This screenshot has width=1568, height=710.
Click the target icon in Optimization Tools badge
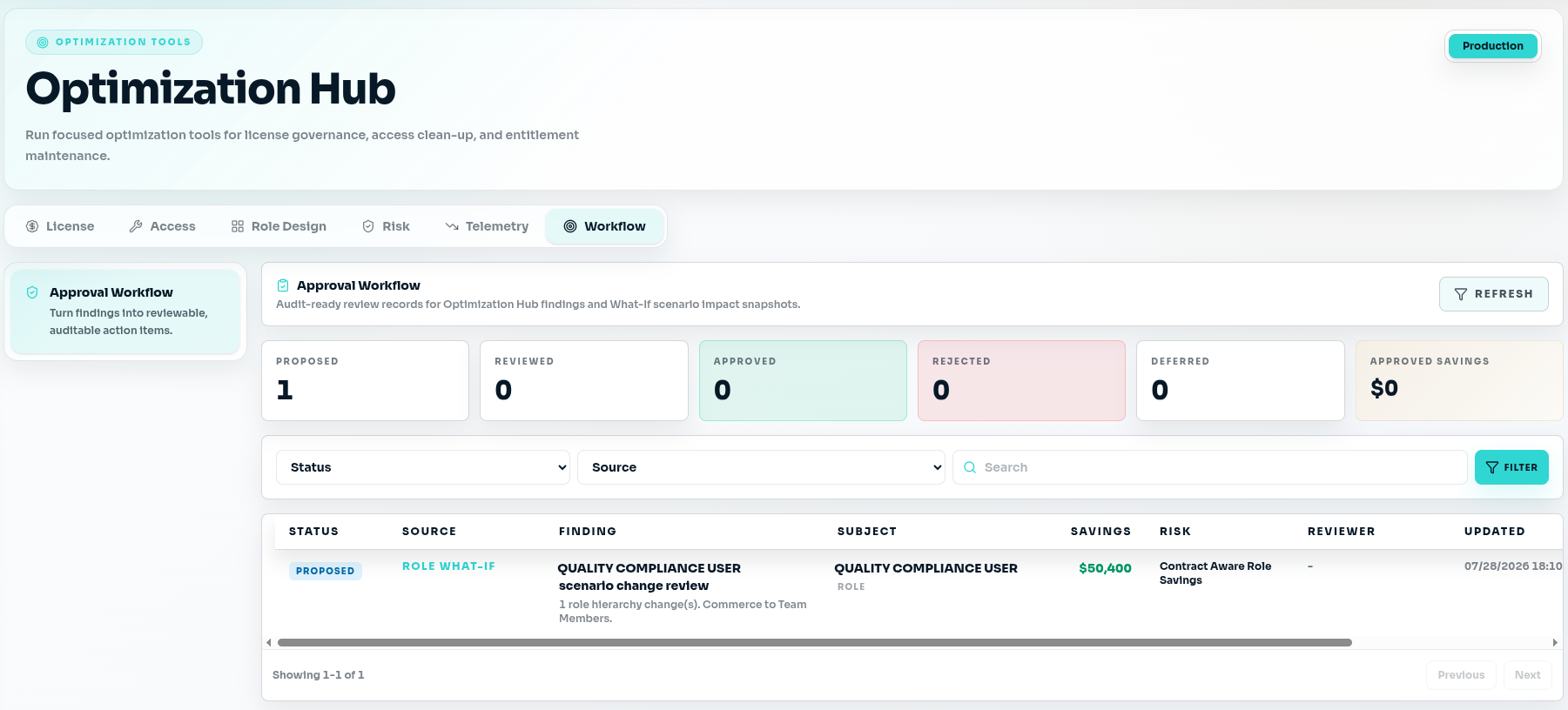[43, 42]
